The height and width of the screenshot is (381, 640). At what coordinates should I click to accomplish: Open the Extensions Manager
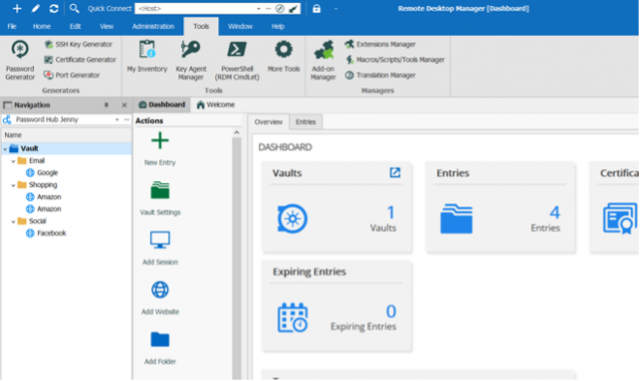pyautogui.click(x=380, y=44)
